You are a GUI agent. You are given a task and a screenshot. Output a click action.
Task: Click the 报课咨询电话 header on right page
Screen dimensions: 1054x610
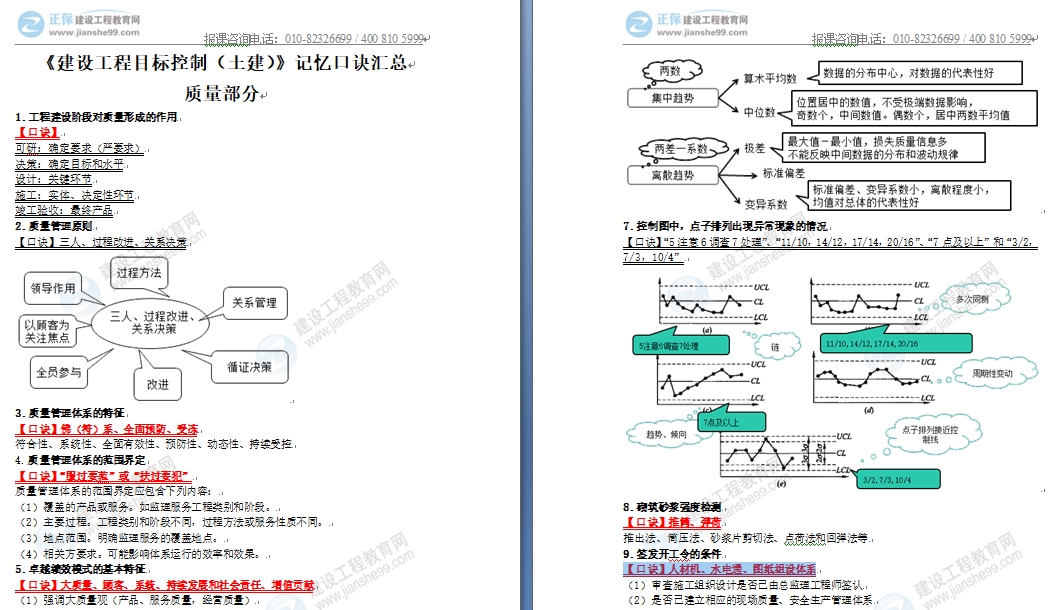click(919, 39)
